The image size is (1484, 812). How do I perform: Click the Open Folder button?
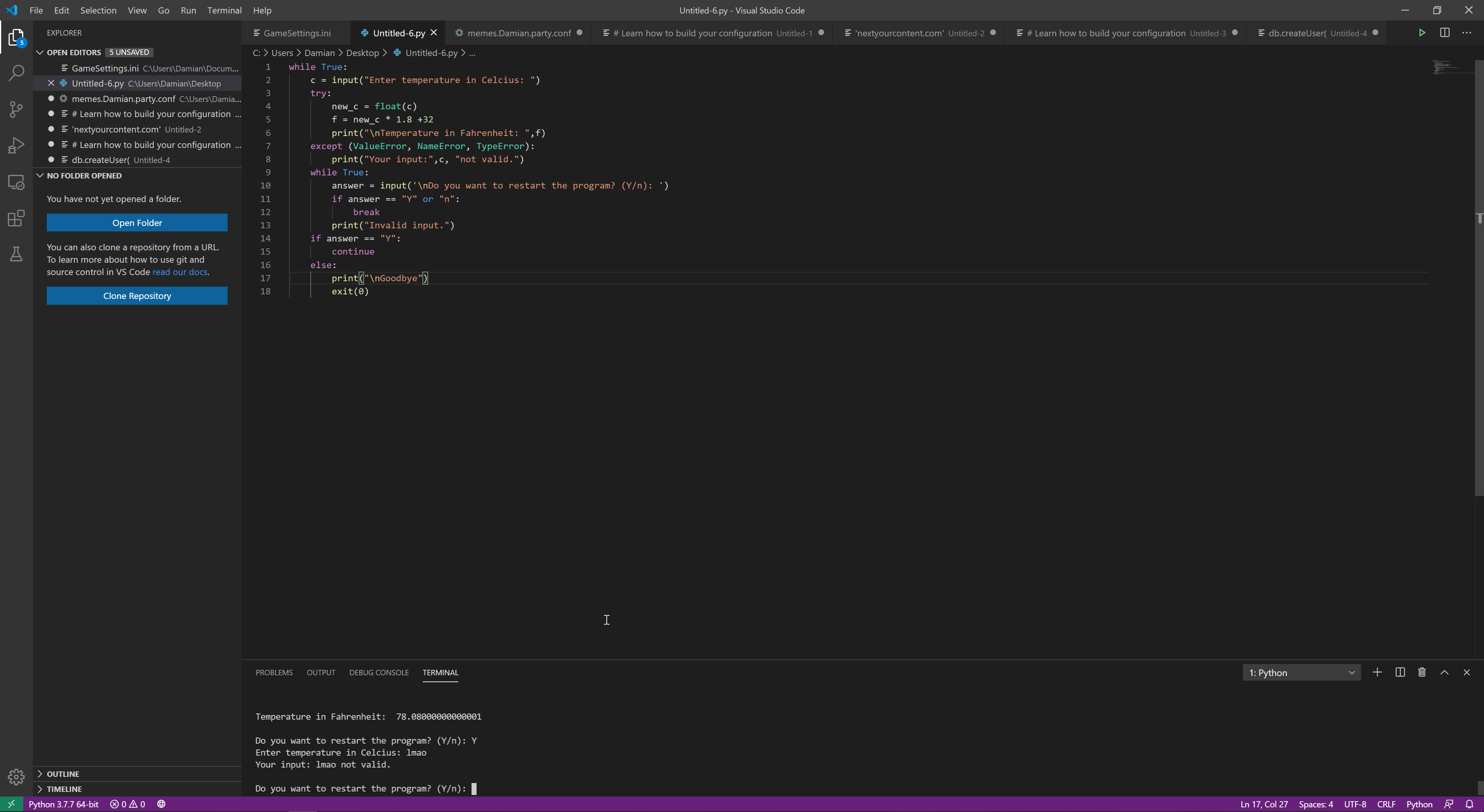coord(136,223)
